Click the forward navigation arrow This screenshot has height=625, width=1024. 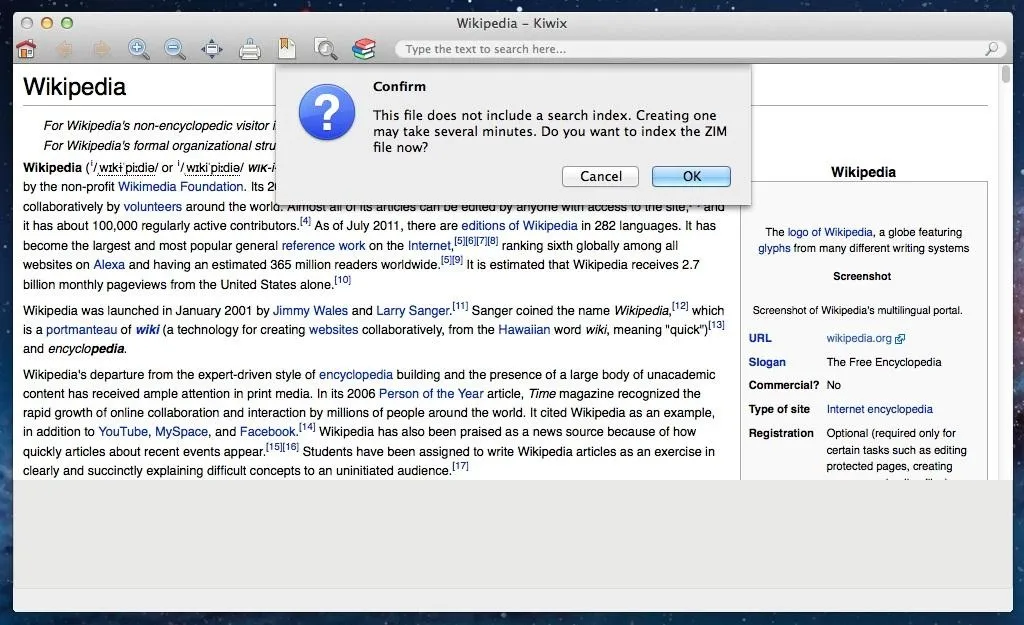coord(101,49)
